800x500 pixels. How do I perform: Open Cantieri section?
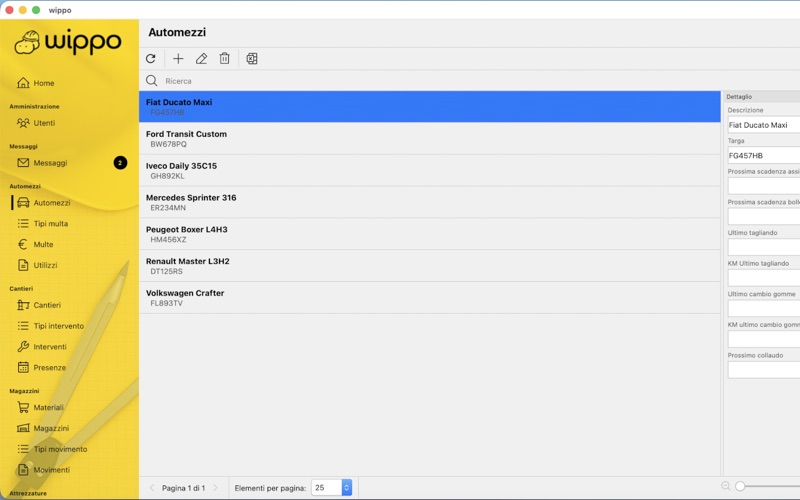[x=47, y=305]
